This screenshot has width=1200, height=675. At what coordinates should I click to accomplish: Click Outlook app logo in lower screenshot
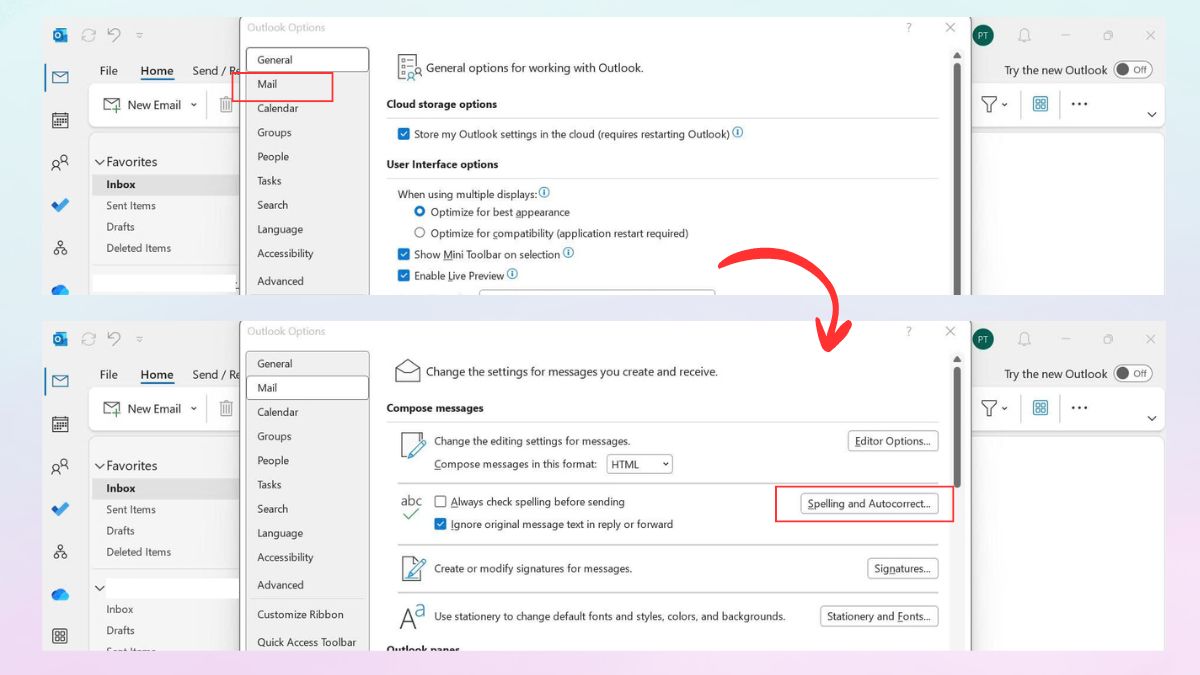[60, 339]
